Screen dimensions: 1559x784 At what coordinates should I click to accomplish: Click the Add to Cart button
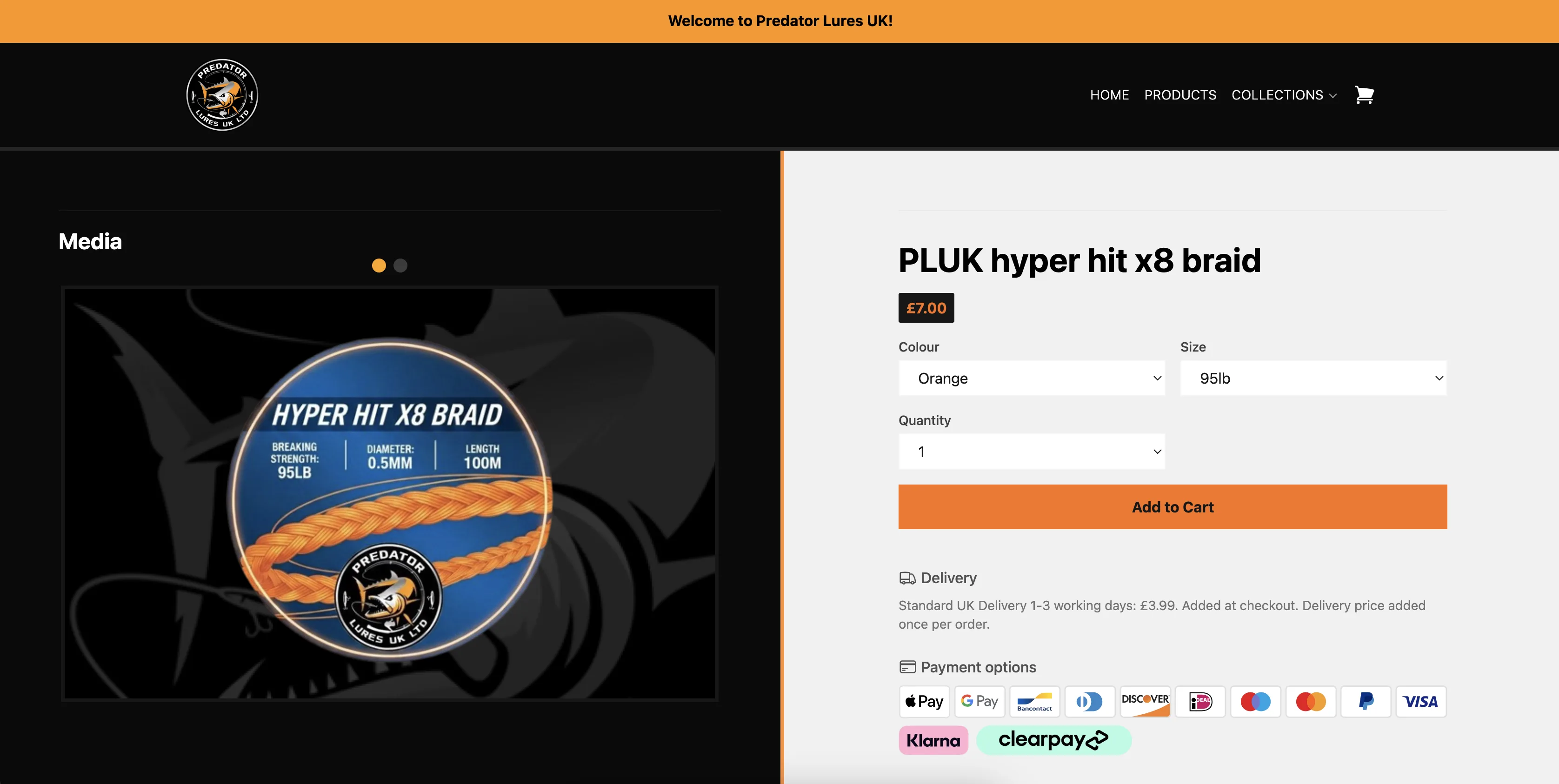click(1173, 507)
